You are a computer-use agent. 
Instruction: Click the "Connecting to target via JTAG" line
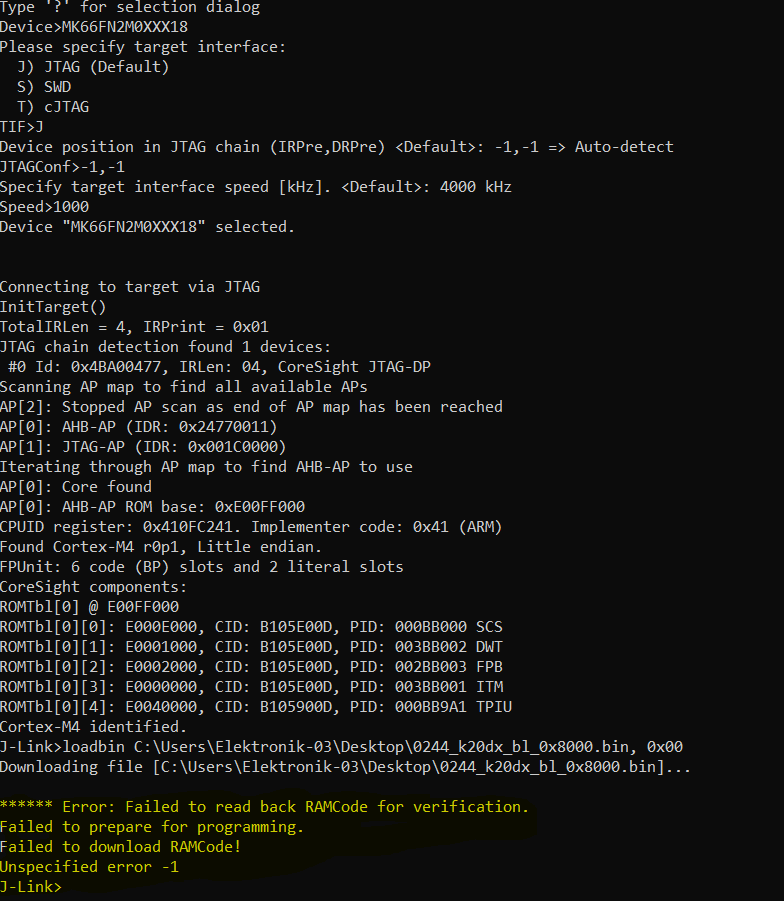tap(129, 287)
